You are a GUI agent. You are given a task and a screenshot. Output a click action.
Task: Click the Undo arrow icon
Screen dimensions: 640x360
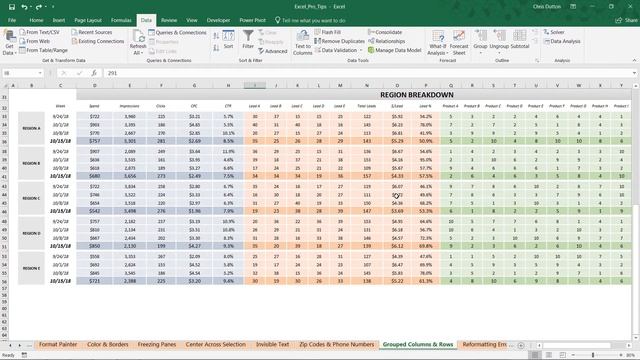click(24, 7)
